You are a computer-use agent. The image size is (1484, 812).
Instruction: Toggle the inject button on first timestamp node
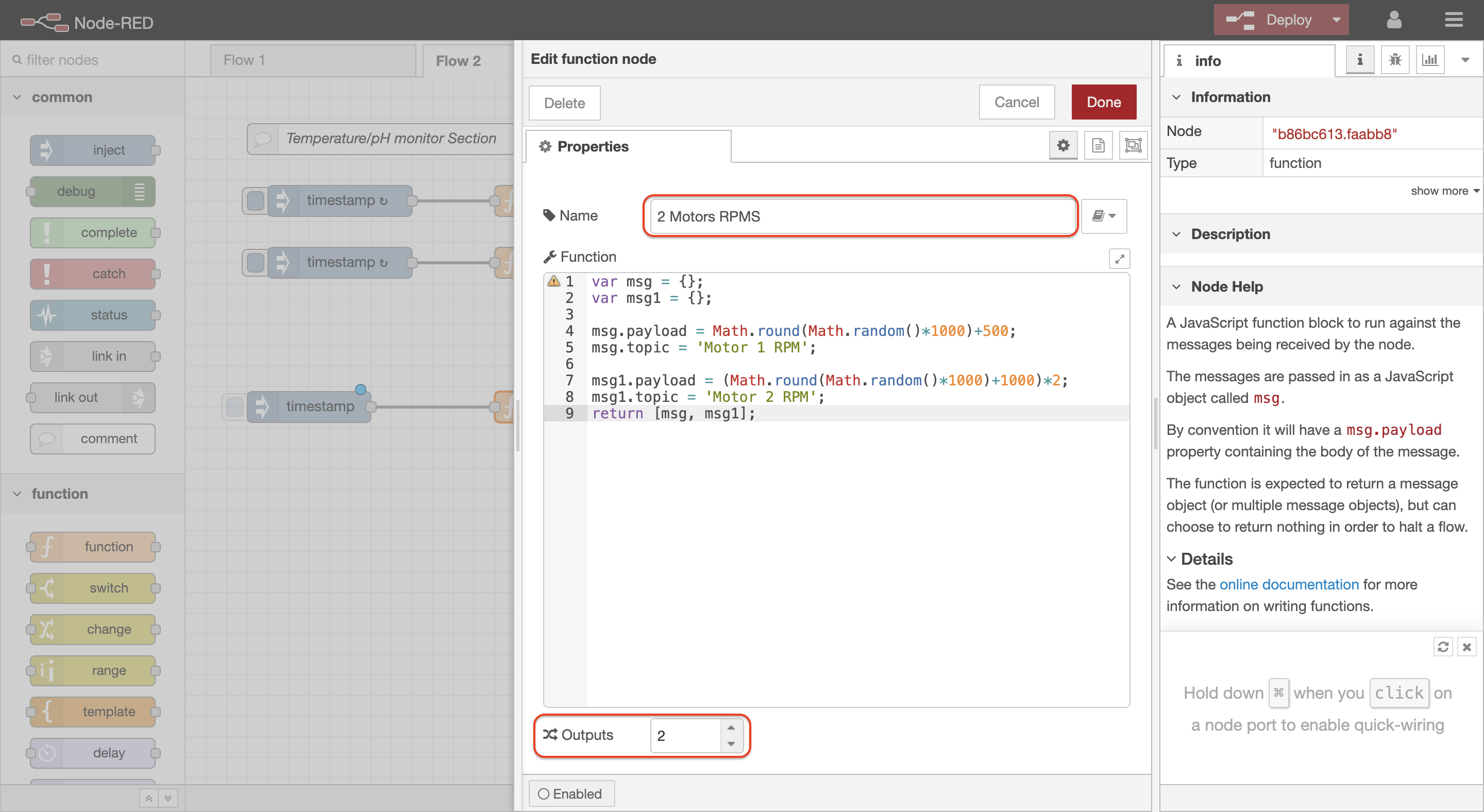(255, 200)
